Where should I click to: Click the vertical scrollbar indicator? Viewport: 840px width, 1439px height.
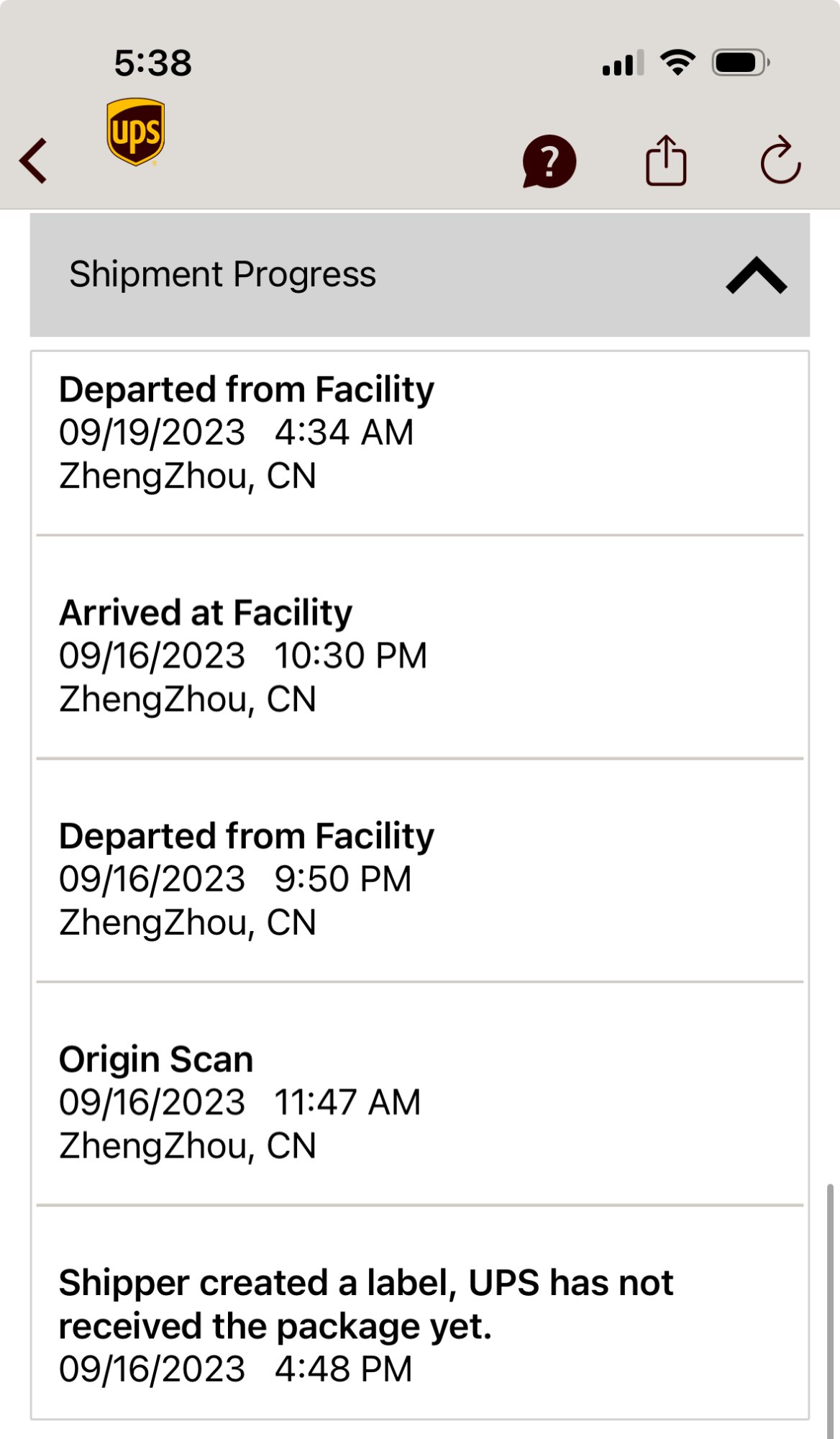pyautogui.click(x=830, y=1309)
